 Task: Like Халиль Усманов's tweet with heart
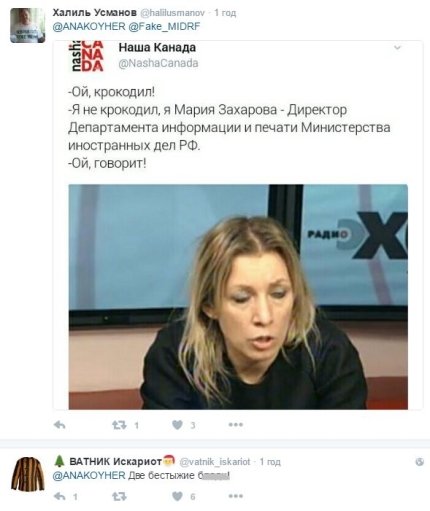[x=177, y=425]
